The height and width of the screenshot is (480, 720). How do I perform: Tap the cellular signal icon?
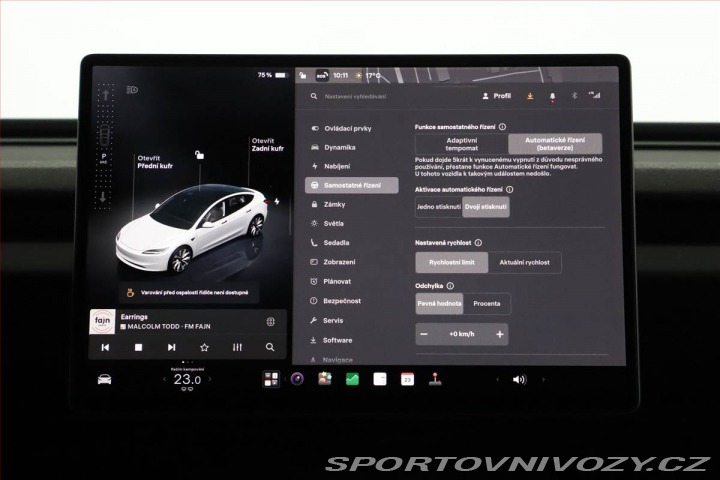[x=594, y=96]
